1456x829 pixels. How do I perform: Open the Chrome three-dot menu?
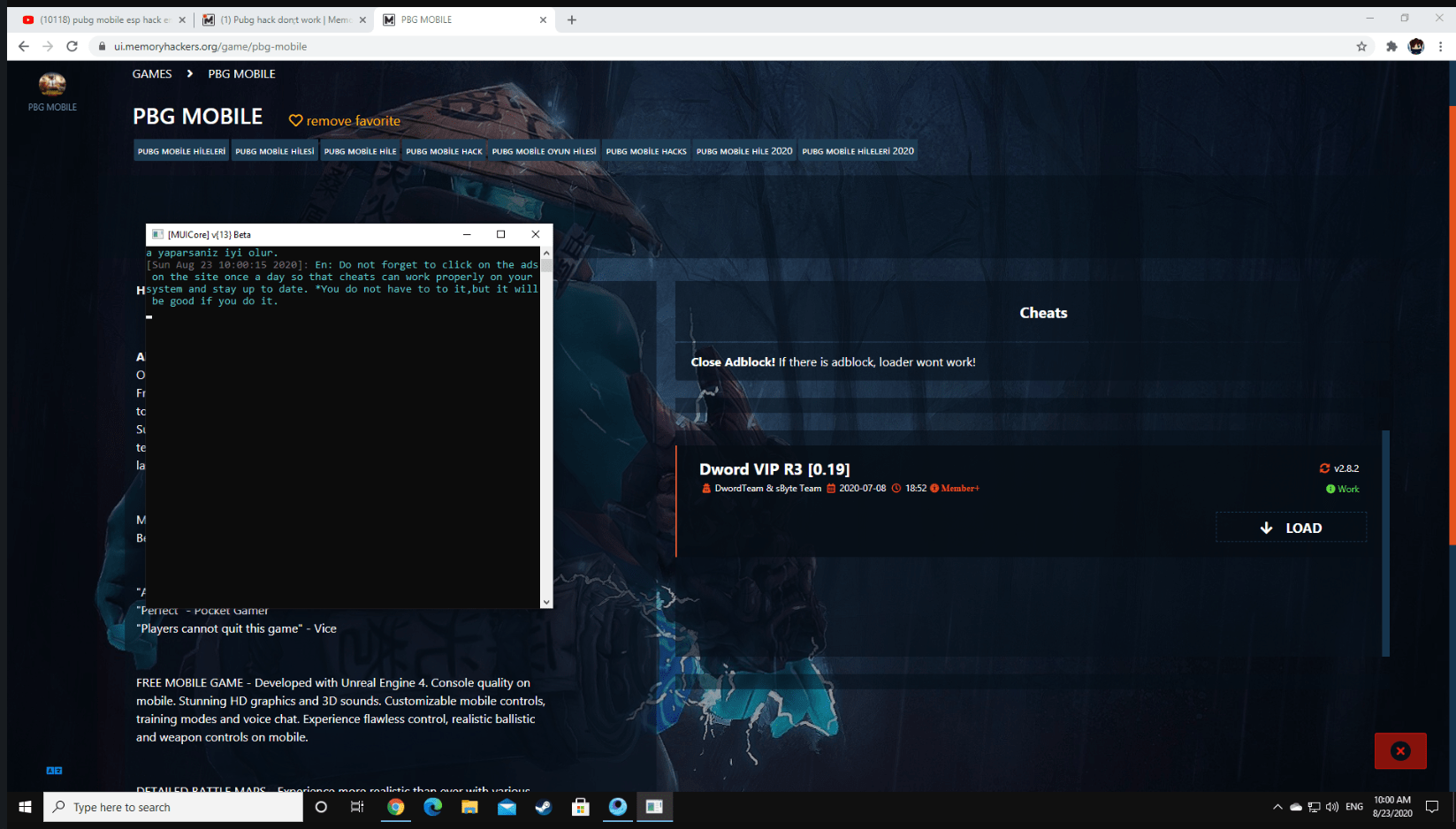pos(1441,47)
